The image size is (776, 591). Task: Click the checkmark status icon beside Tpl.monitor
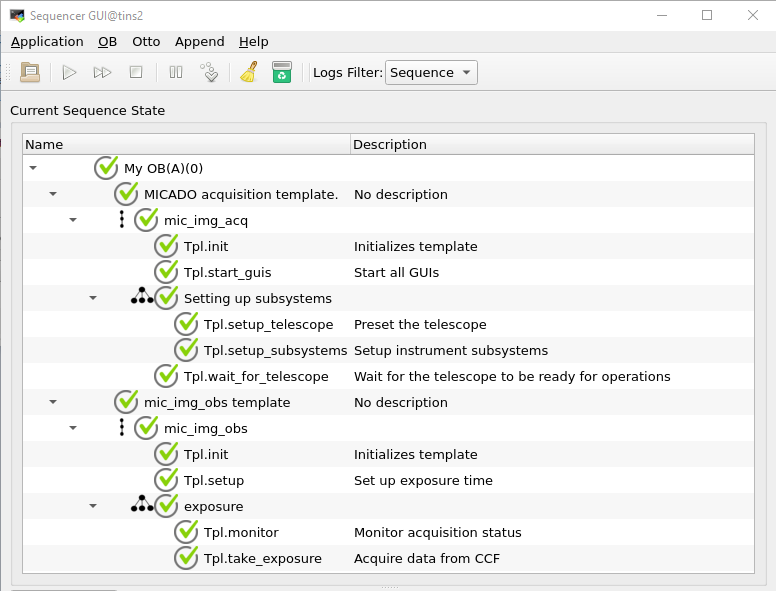point(187,532)
